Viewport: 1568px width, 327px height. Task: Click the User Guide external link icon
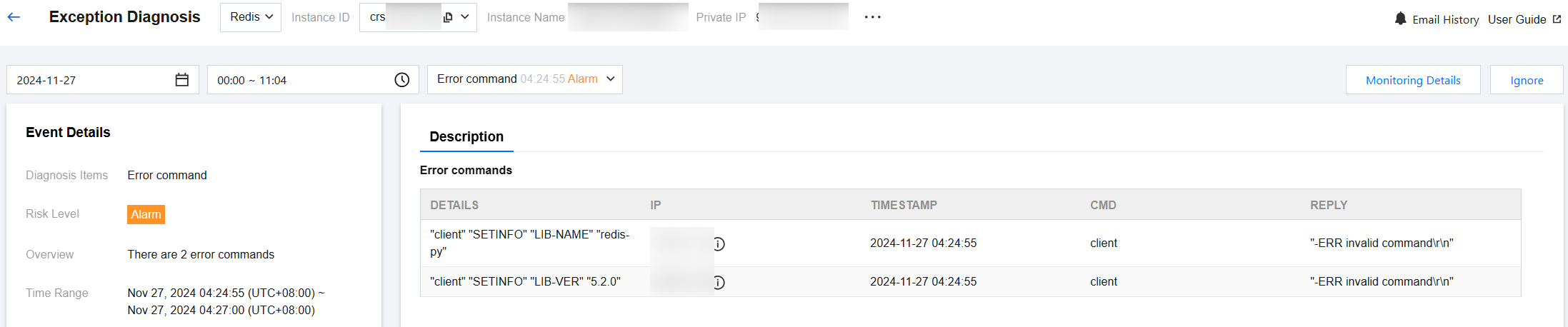coord(1557,19)
